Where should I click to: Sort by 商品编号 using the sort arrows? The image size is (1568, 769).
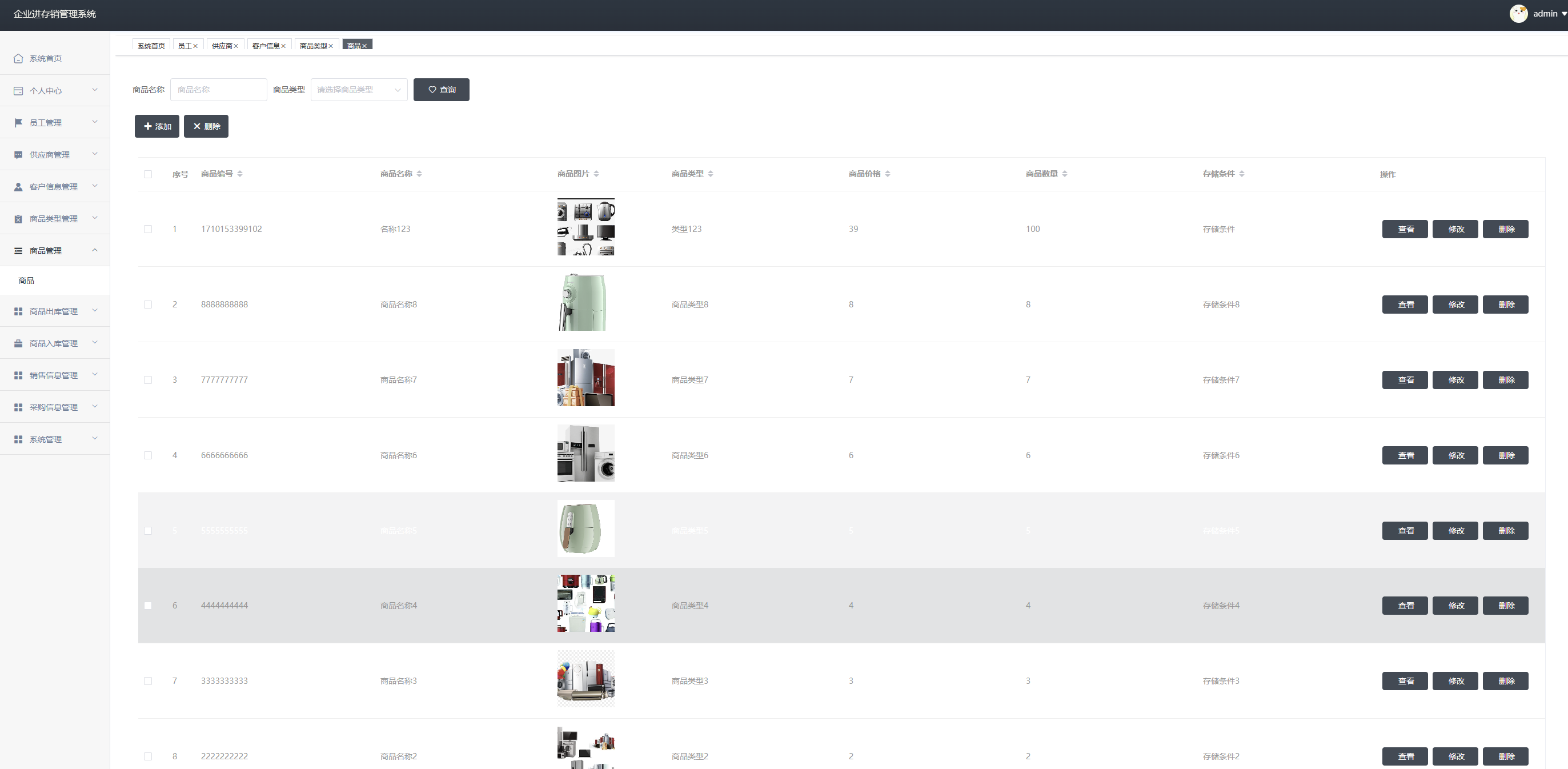240,174
